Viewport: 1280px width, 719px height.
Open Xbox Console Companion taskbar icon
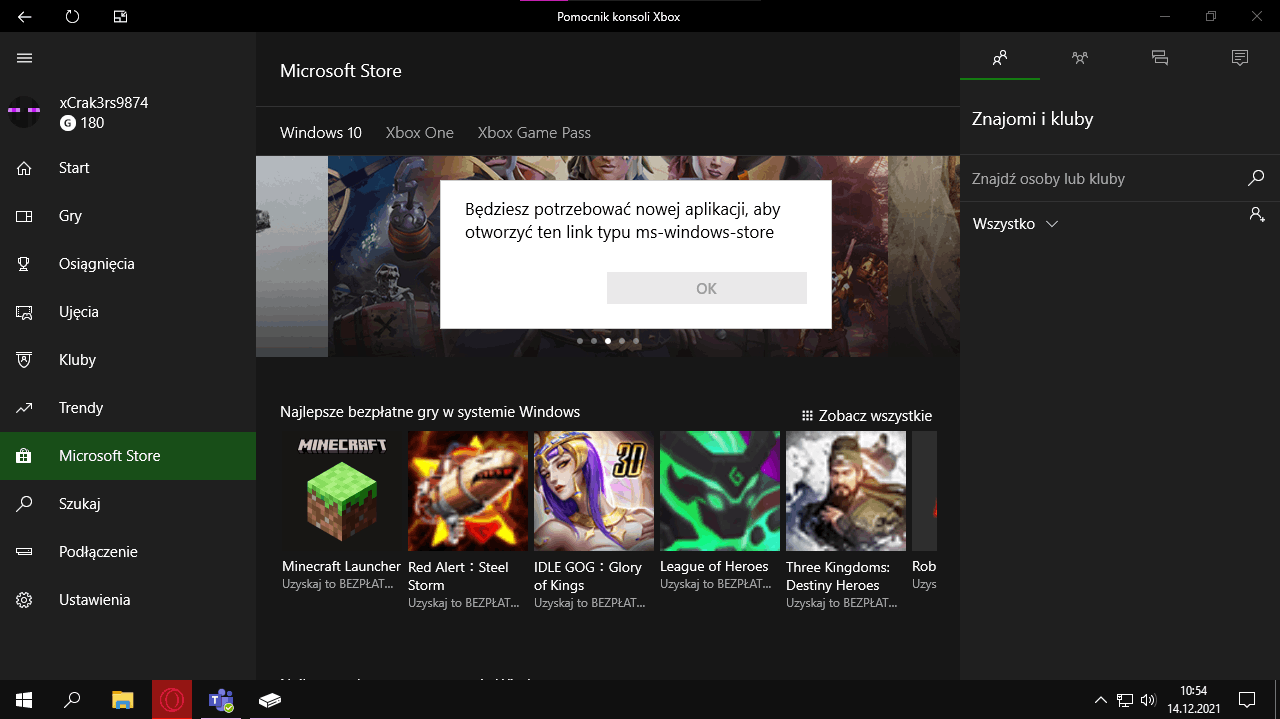(269, 700)
